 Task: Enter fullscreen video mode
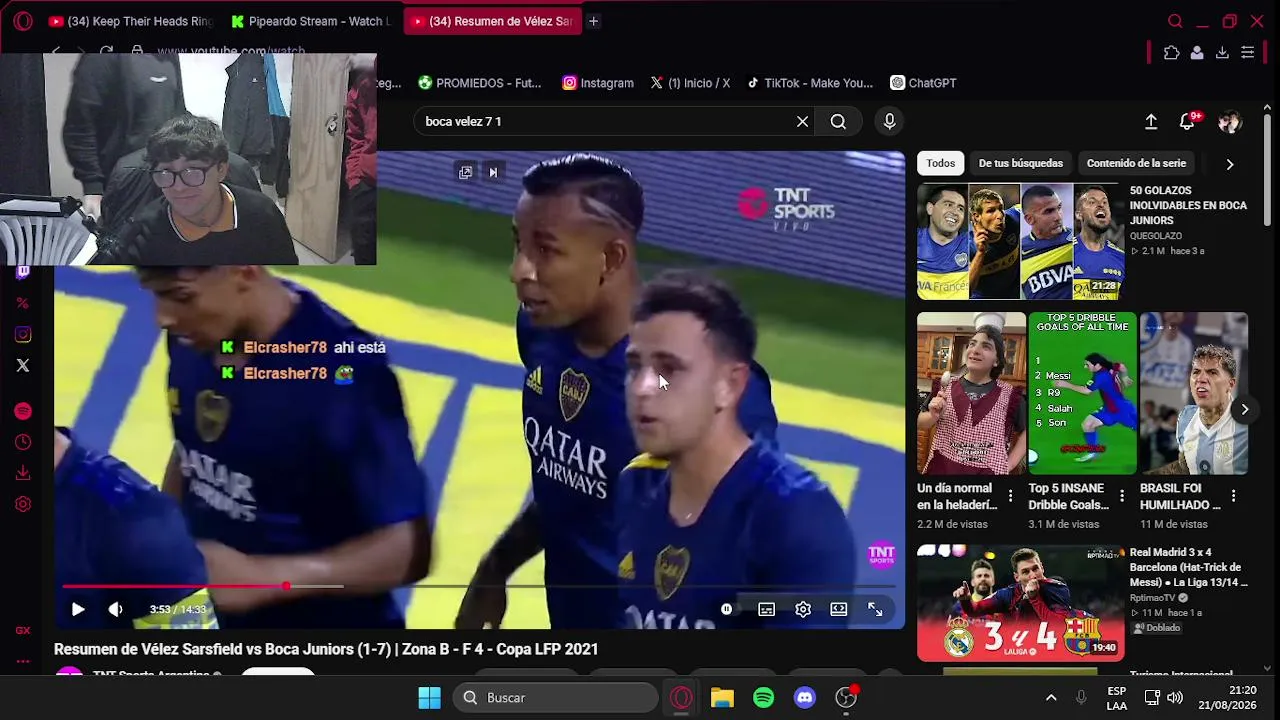click(x=875, y=609)
